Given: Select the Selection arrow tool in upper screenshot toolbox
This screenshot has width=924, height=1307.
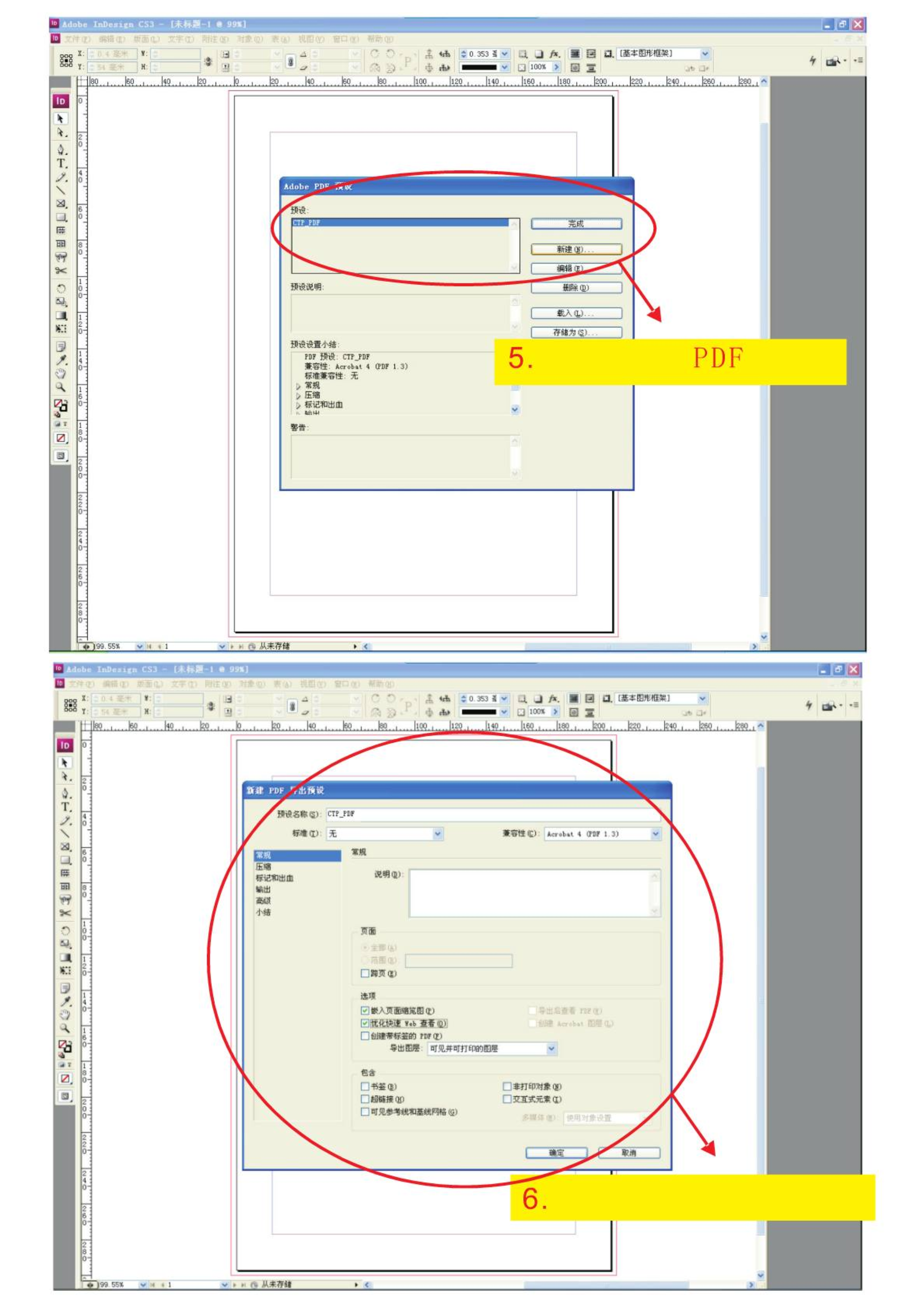Looking at the screenshot, I should pos(60,118).
